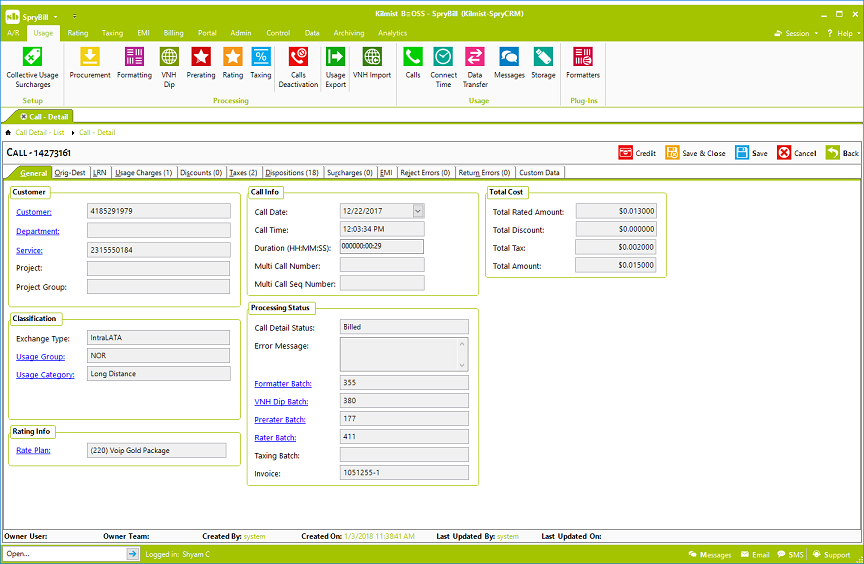
Task: Click the Call Time field
Action: point(382,229)
